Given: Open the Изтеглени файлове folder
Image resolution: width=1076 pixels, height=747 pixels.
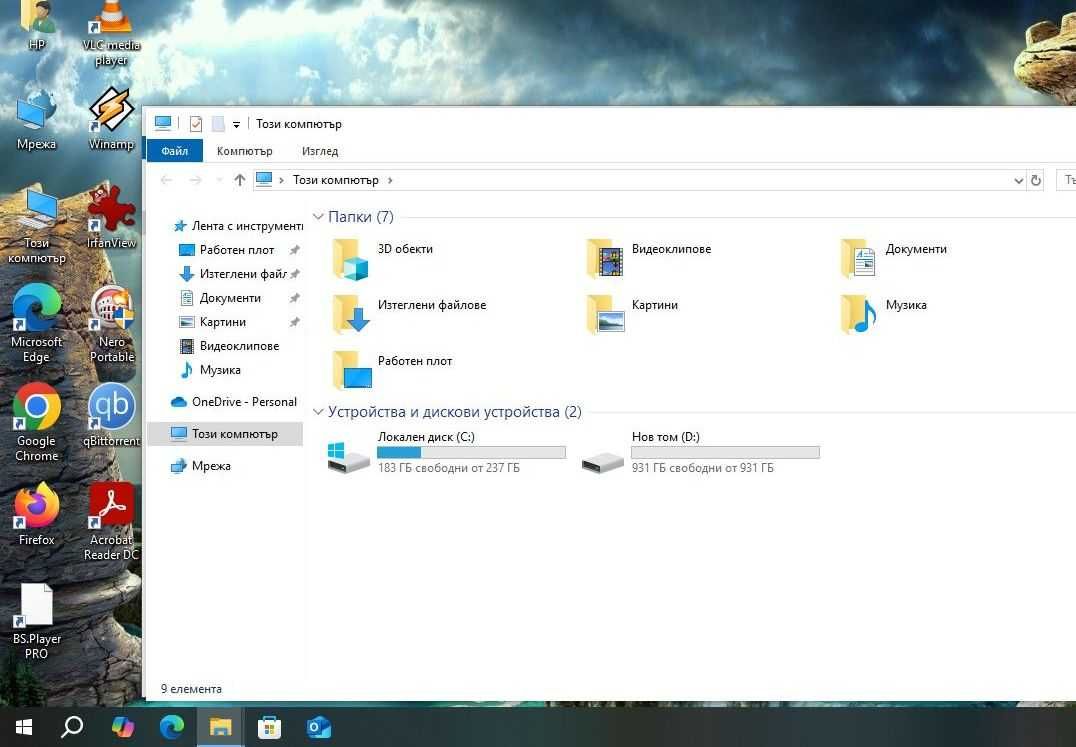Looking at the screenshot, I should coord(409,315).
